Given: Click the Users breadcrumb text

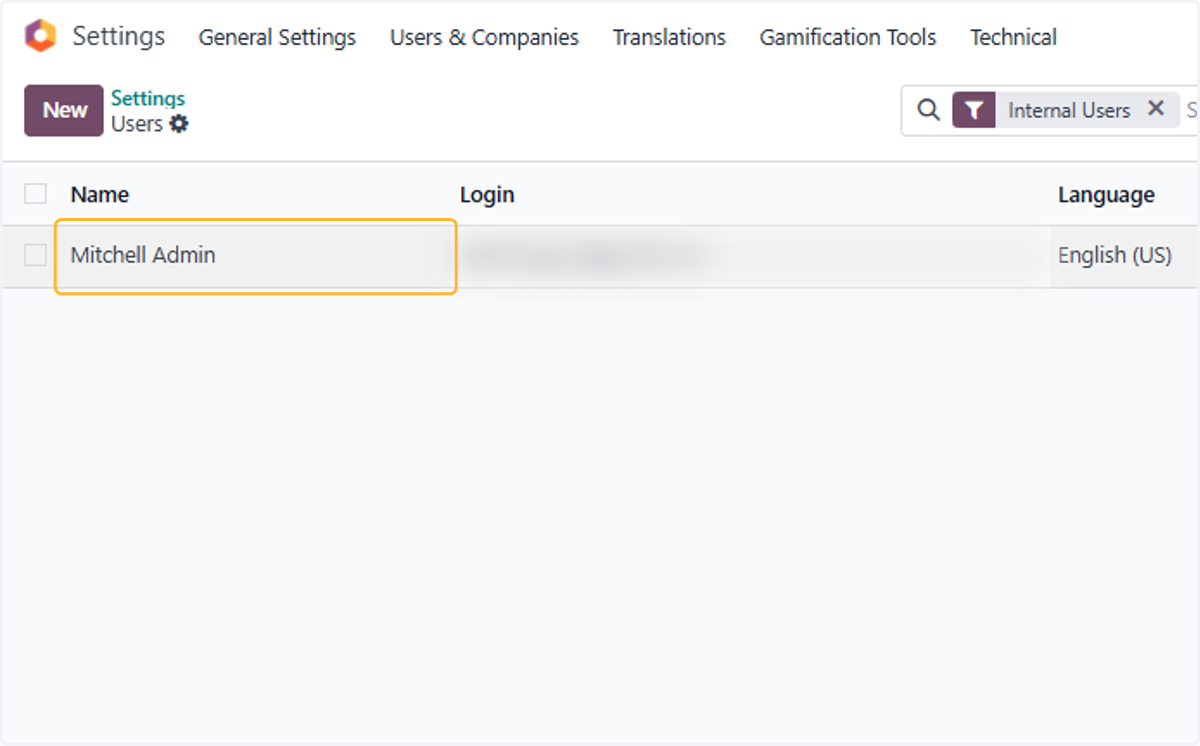Looking at the screenshot, I should pos(137,124).
